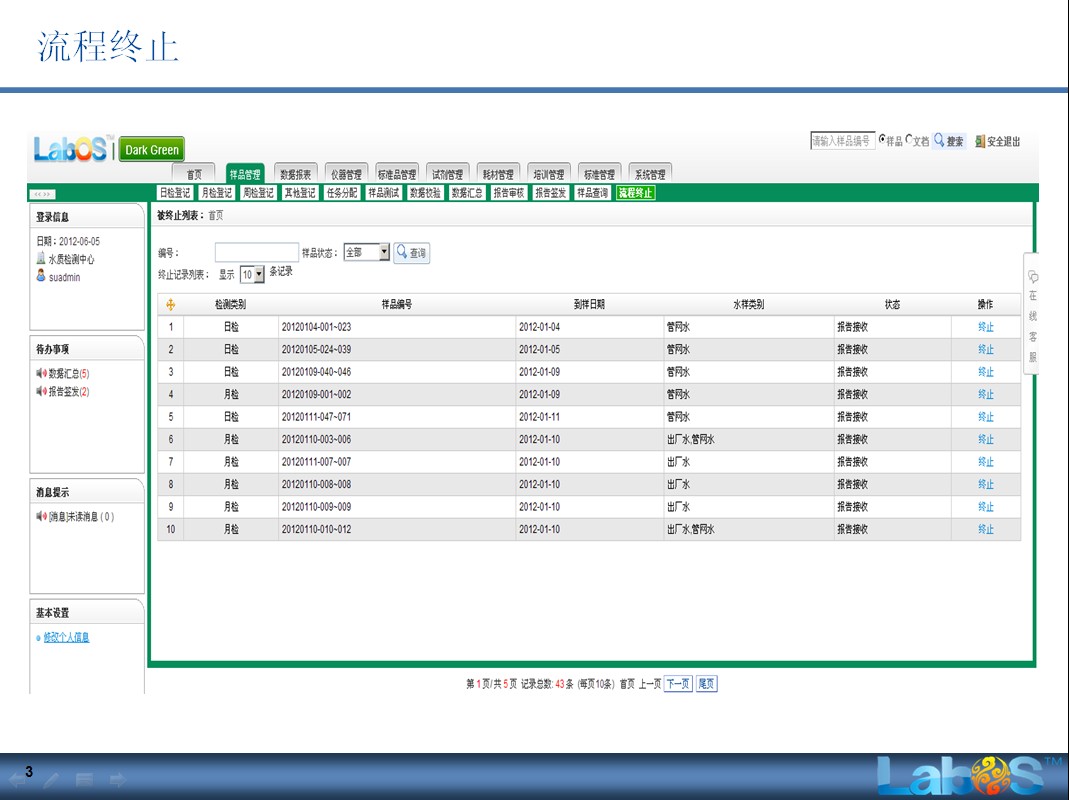Image resolution: width=1069 pixels, height=800 pixels.
Task: Go to 下一页 next page
Action: coord(678,684)
